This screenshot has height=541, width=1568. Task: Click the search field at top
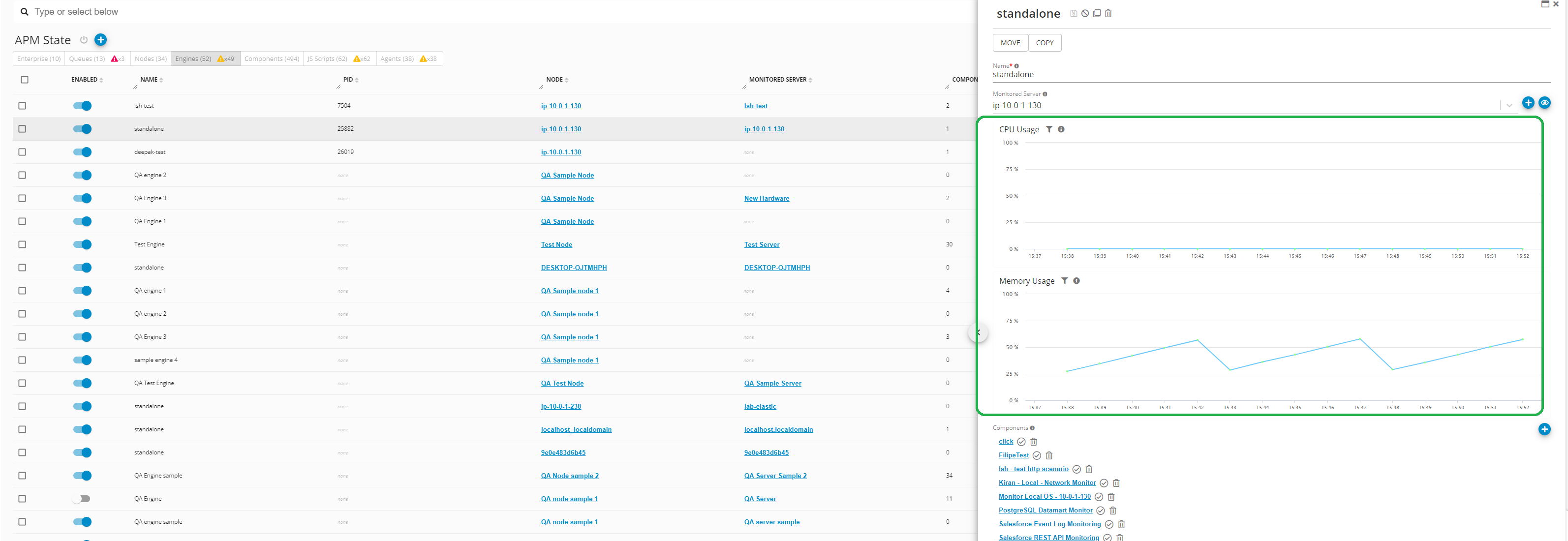[x=244, y=12]
